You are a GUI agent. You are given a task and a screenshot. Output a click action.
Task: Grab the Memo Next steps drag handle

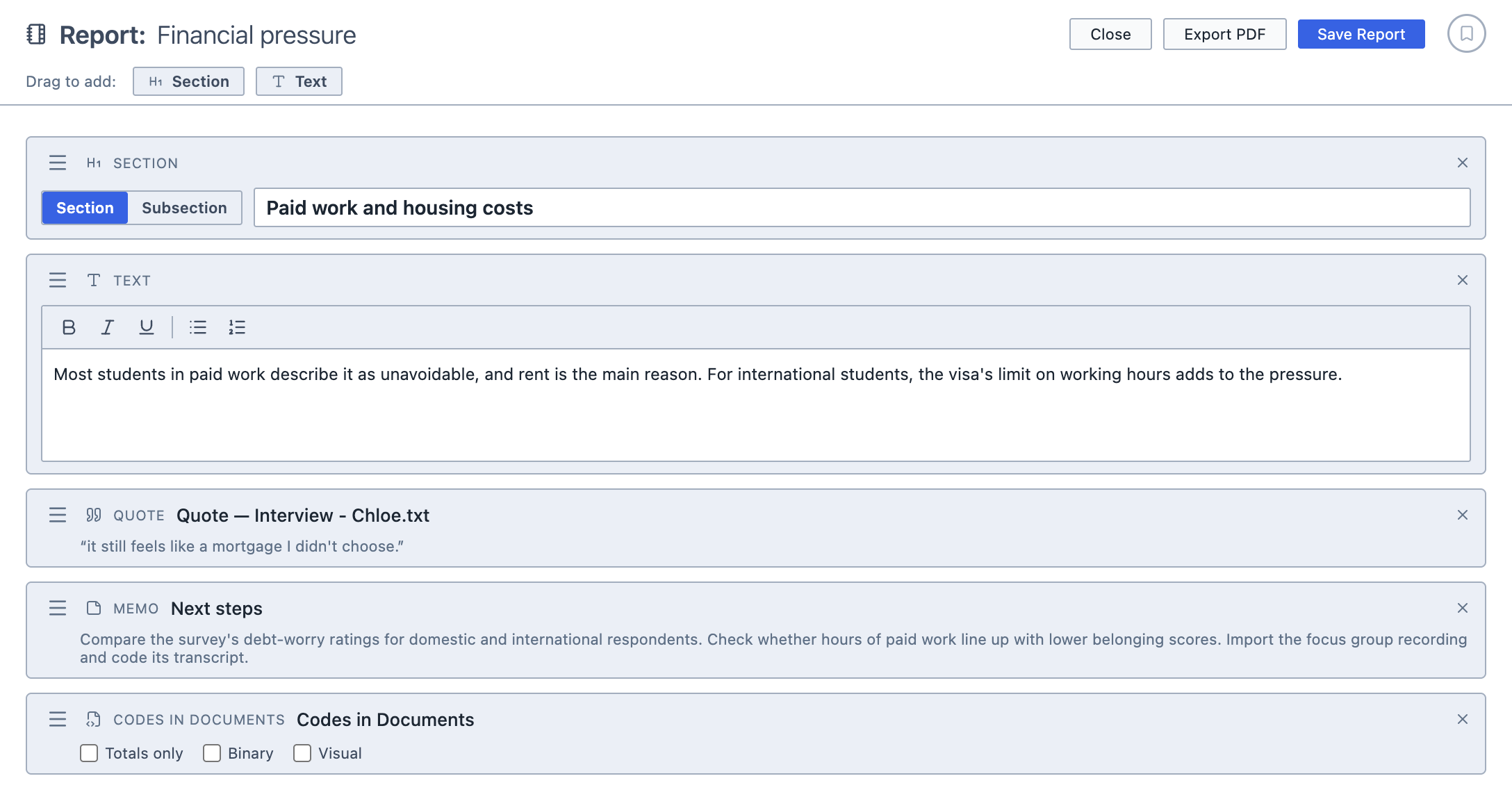tap(58, 608)
